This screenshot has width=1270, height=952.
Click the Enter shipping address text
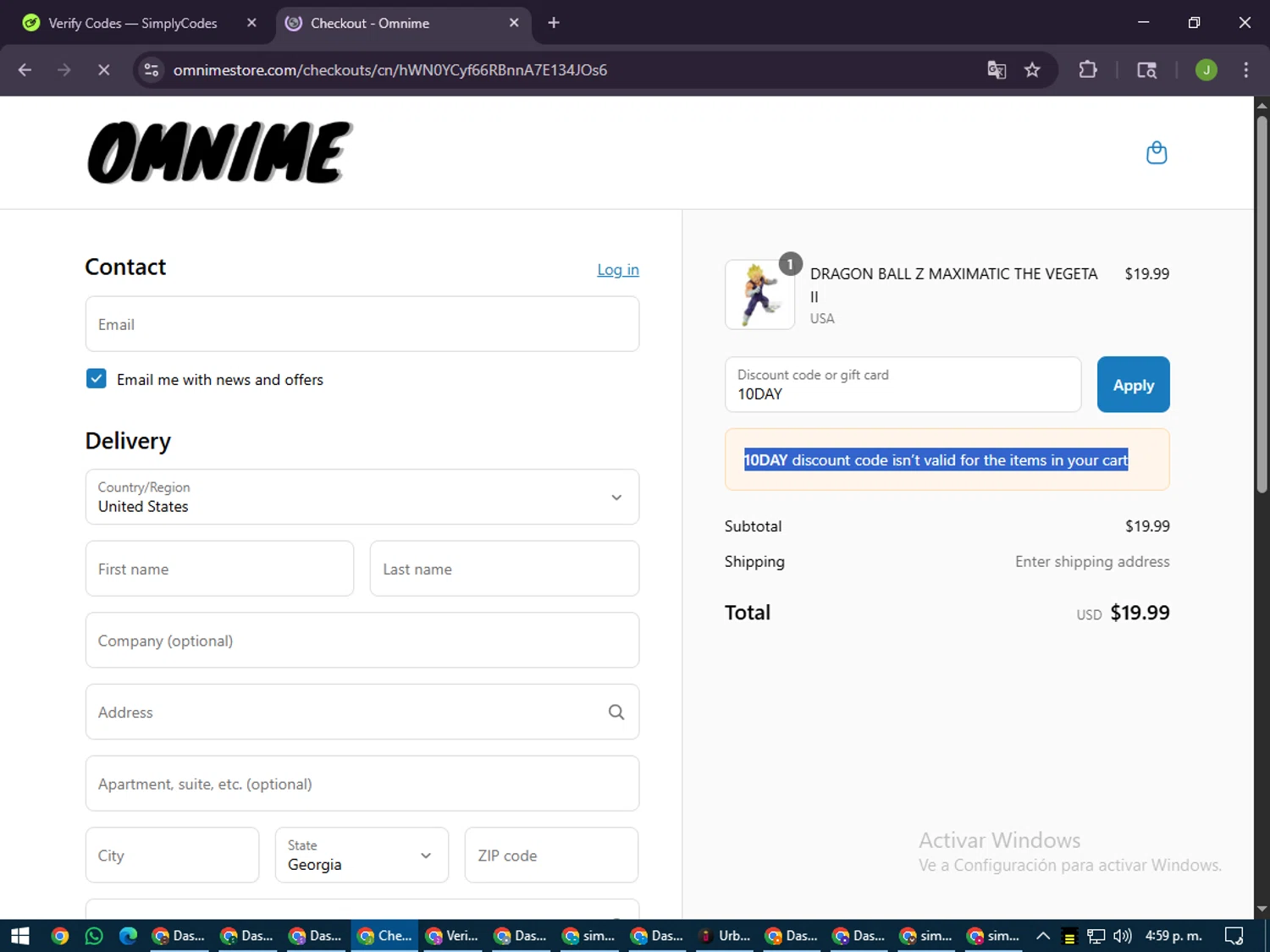click(1092, 562)
